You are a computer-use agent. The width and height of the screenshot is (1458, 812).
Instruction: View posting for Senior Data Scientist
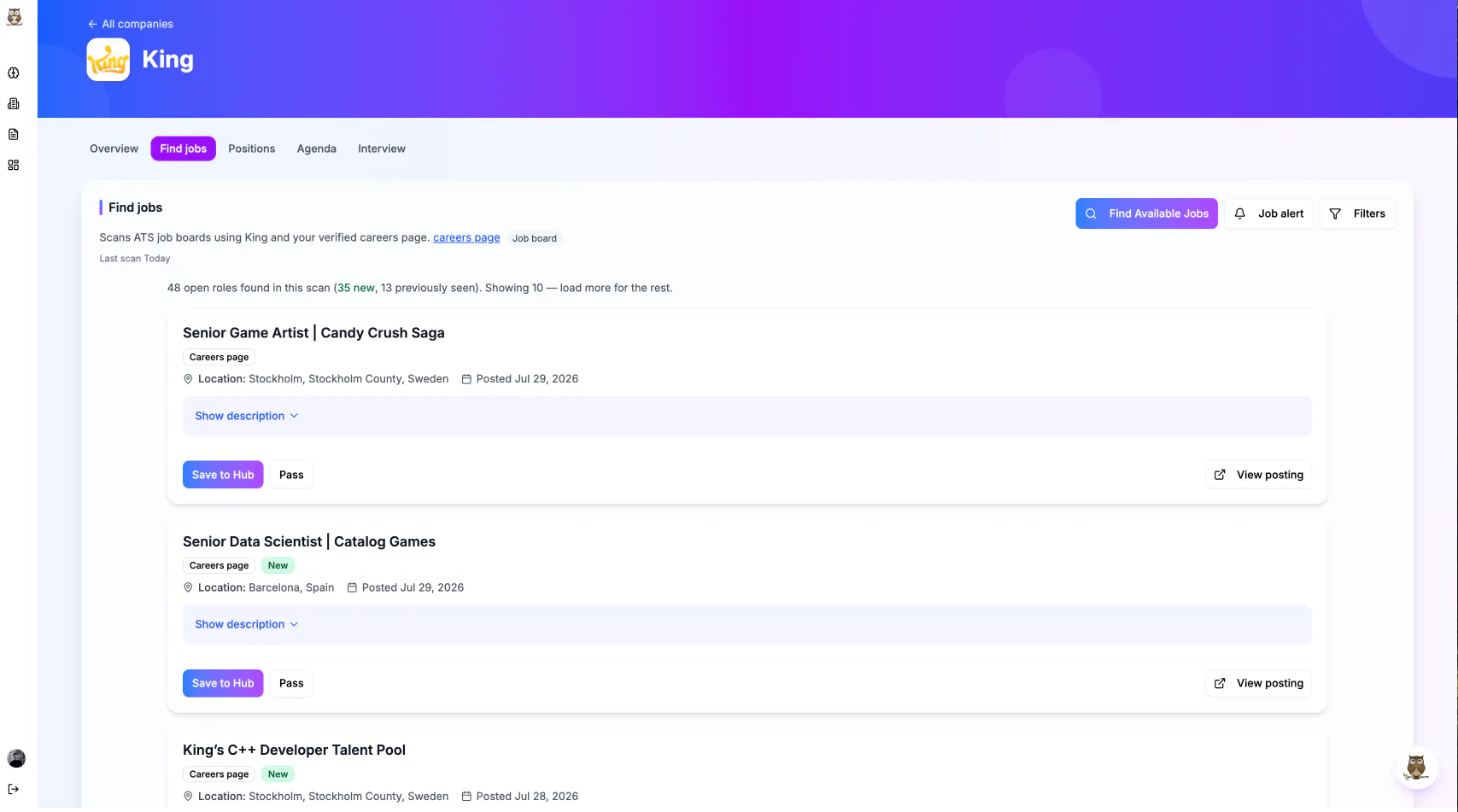pos(1258,683)
